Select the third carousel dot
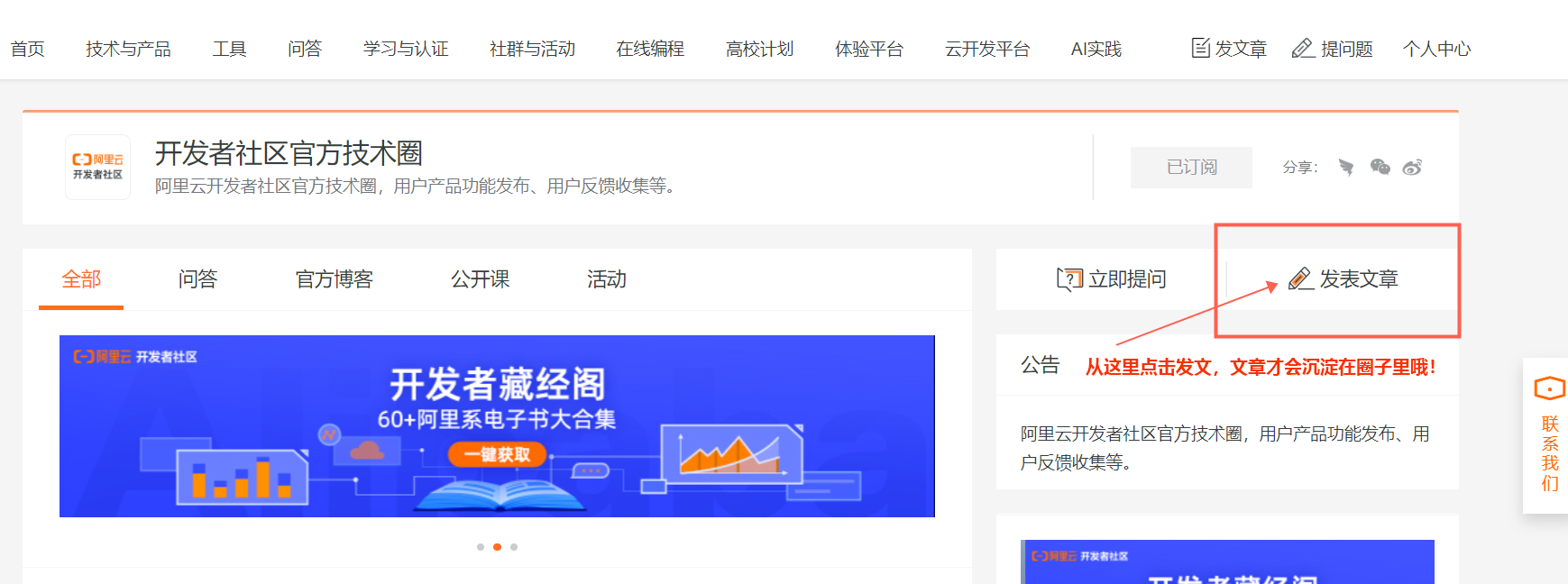The height and width of the screenshot is (584, 1568). [514, 547]
